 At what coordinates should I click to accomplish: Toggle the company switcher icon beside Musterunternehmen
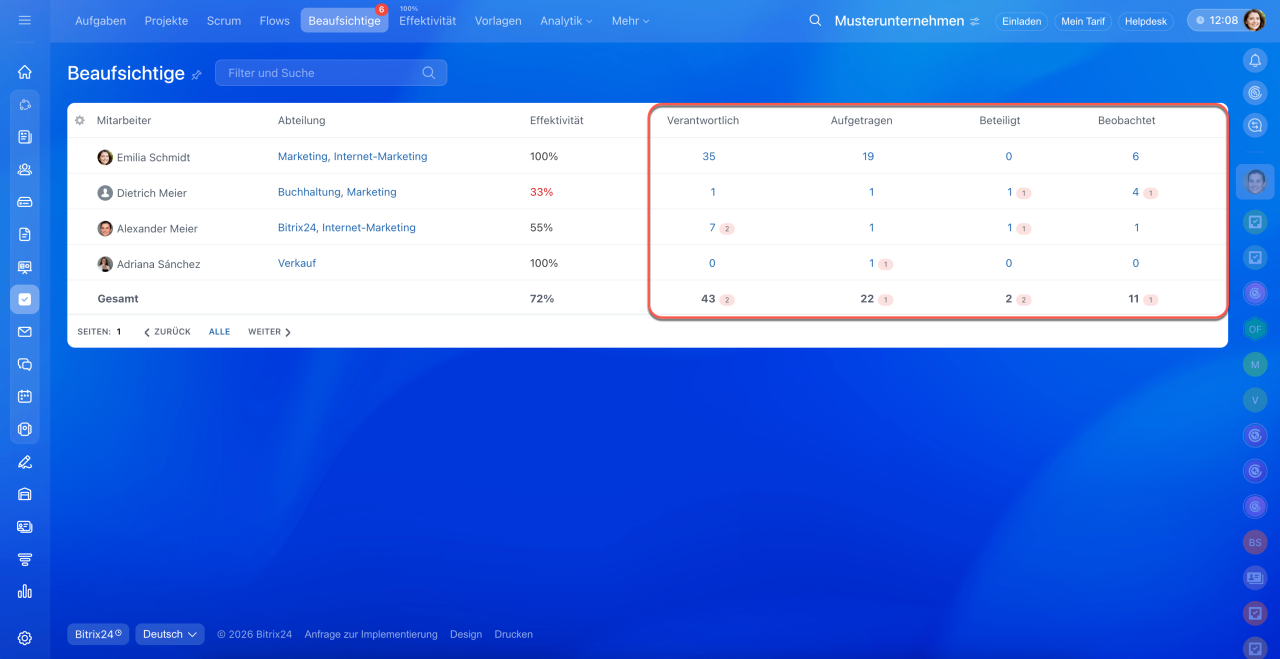point(975,21)
